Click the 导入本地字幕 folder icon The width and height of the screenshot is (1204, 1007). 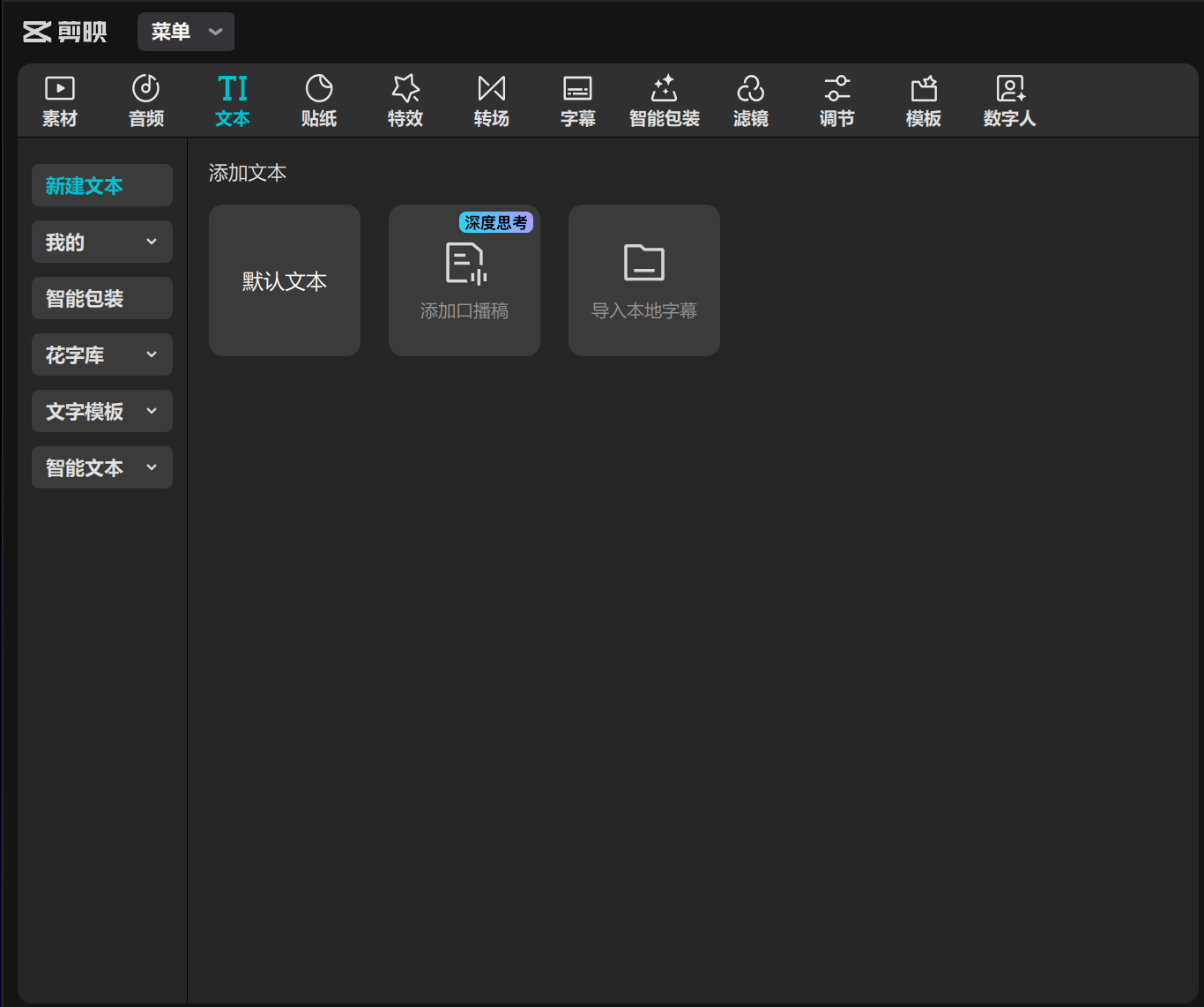click(644, 262)
